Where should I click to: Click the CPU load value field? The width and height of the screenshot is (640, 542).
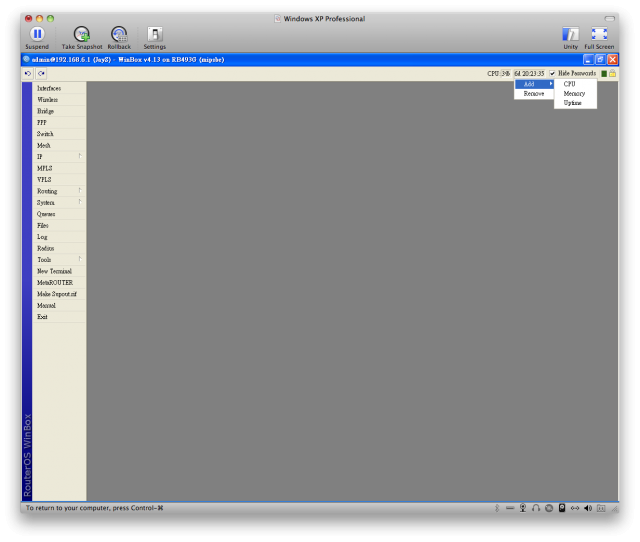(505, 73)
